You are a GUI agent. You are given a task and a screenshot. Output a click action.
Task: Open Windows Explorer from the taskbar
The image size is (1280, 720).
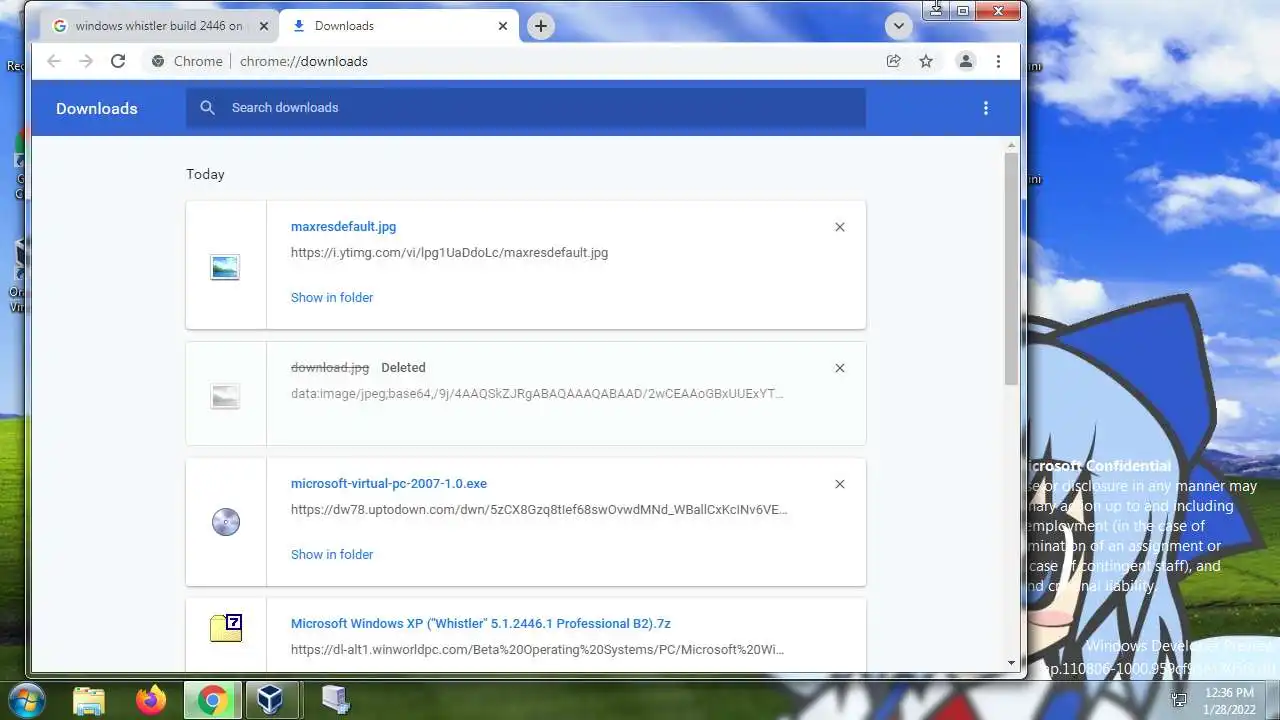tap(89, 700)
